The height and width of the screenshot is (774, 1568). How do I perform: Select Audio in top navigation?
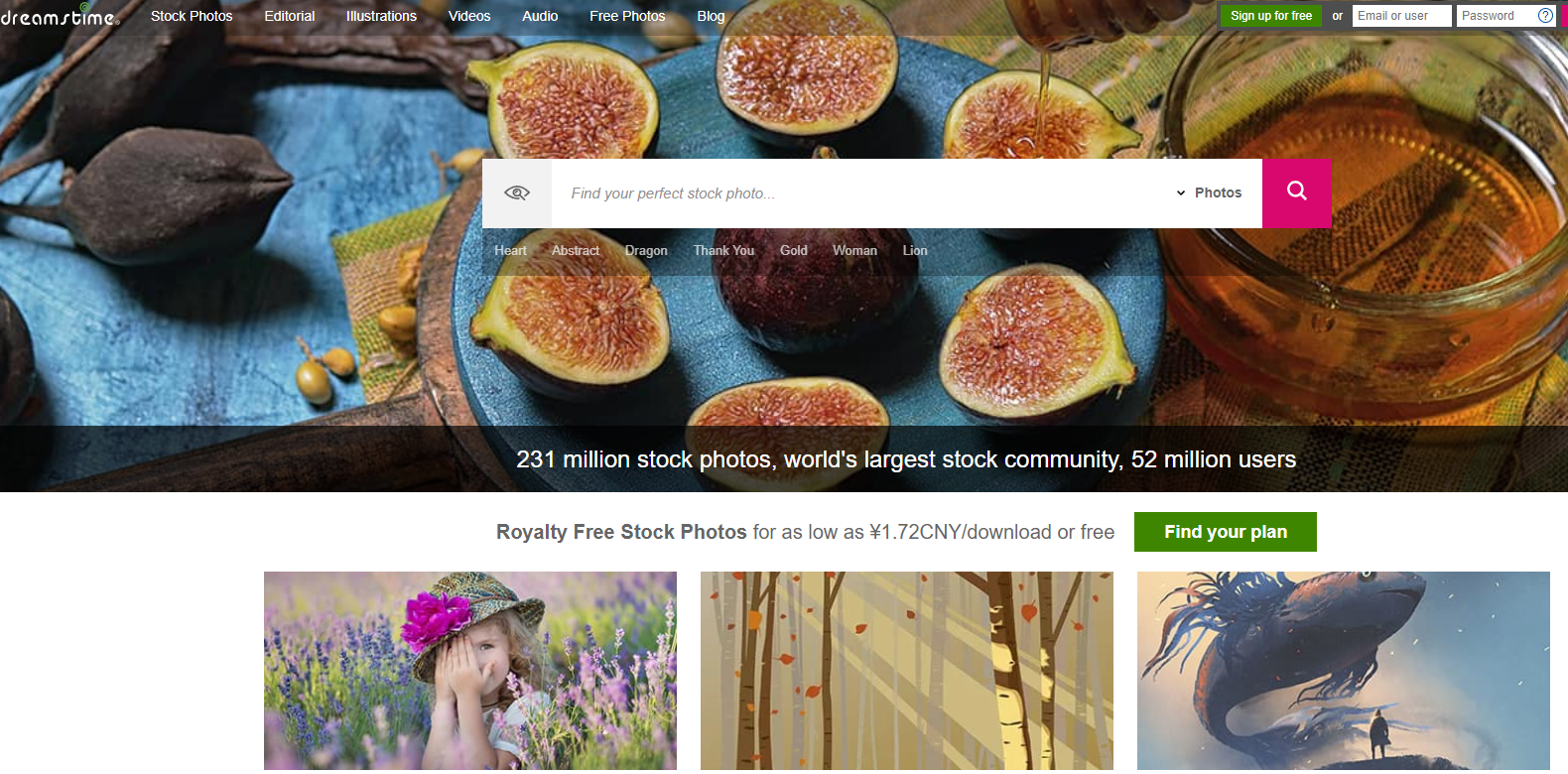coord(540,16)
